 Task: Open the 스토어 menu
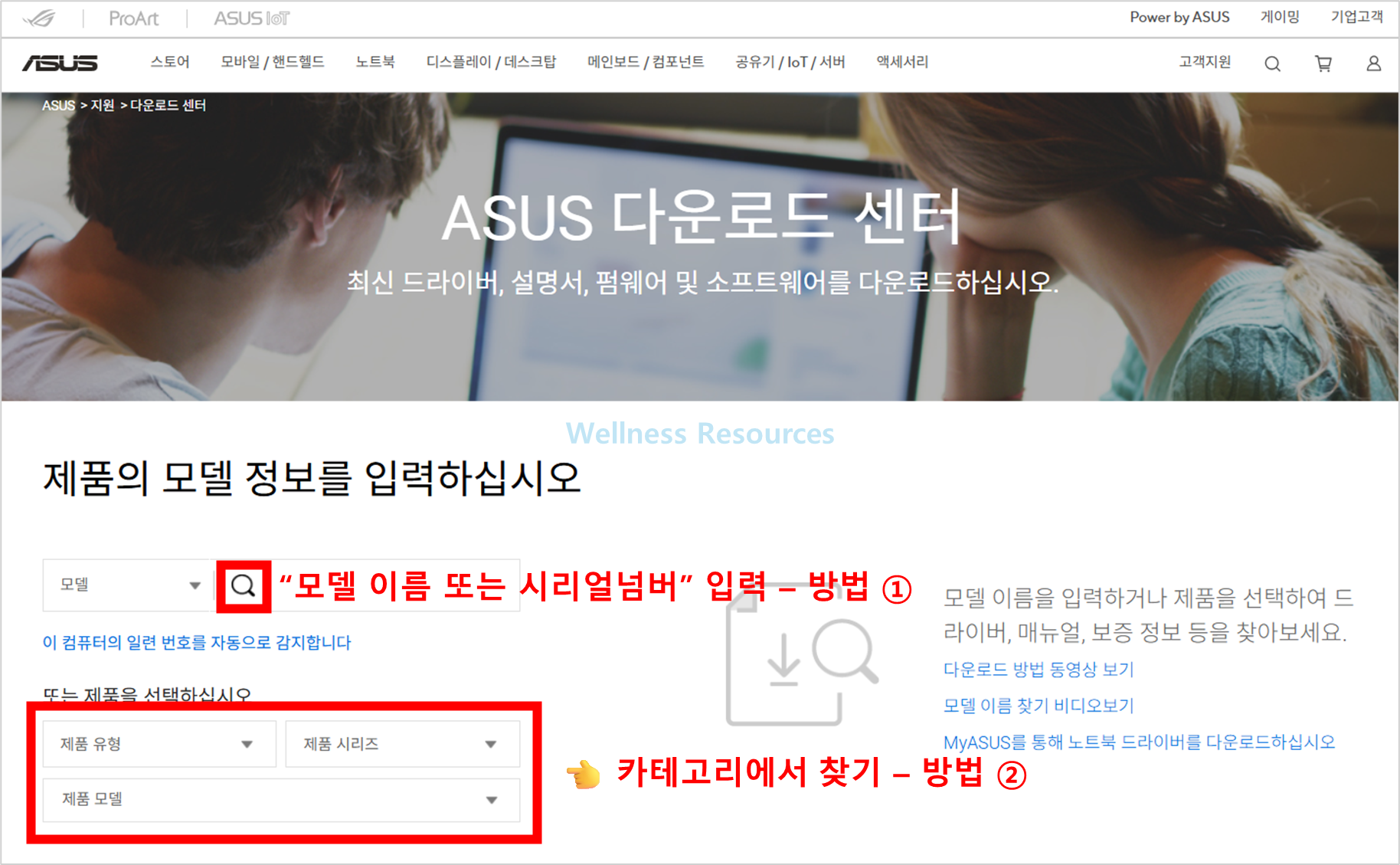click(170, 62)
